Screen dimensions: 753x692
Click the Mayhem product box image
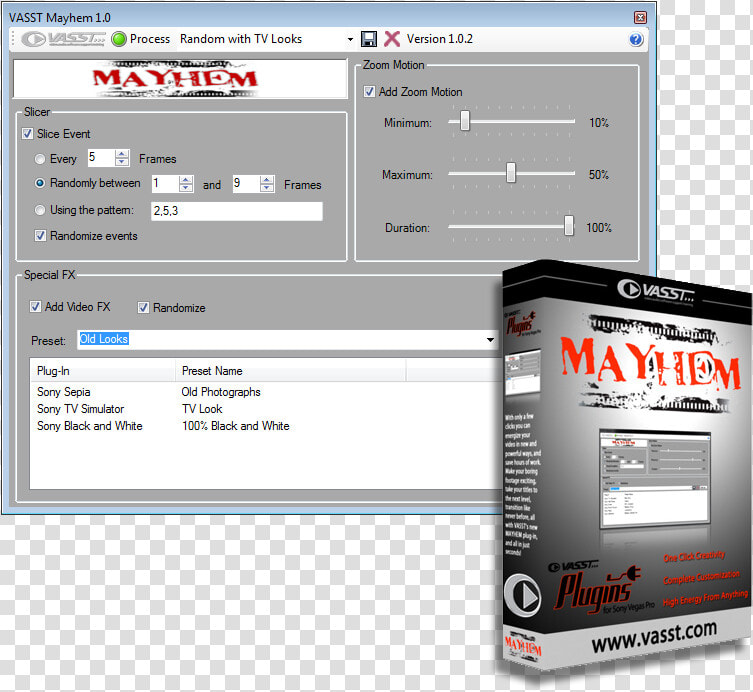(x=627, y=468)
